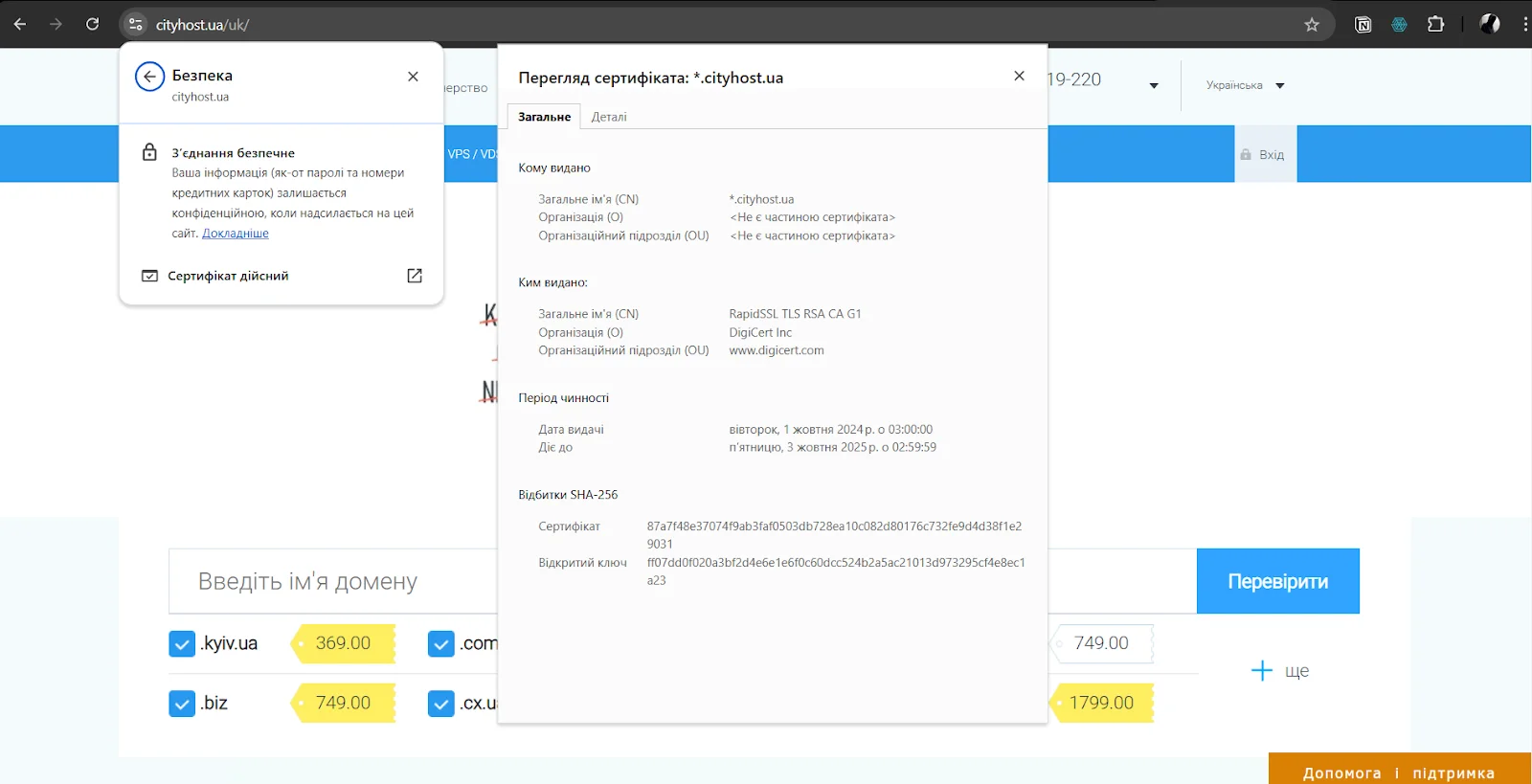
Task: Click the 369.00 price tag for .kyiv.ua
Action: click(343, 643)
